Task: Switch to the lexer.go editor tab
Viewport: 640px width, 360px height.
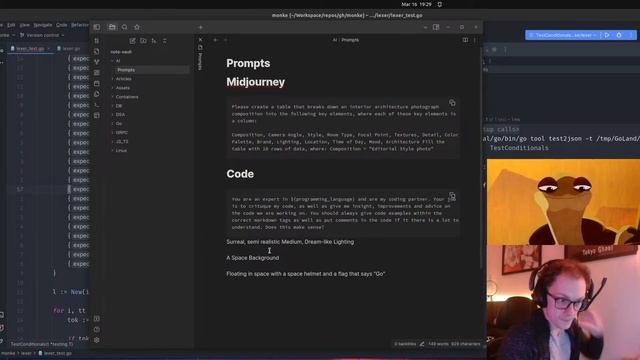Action: tap(69, 48)
